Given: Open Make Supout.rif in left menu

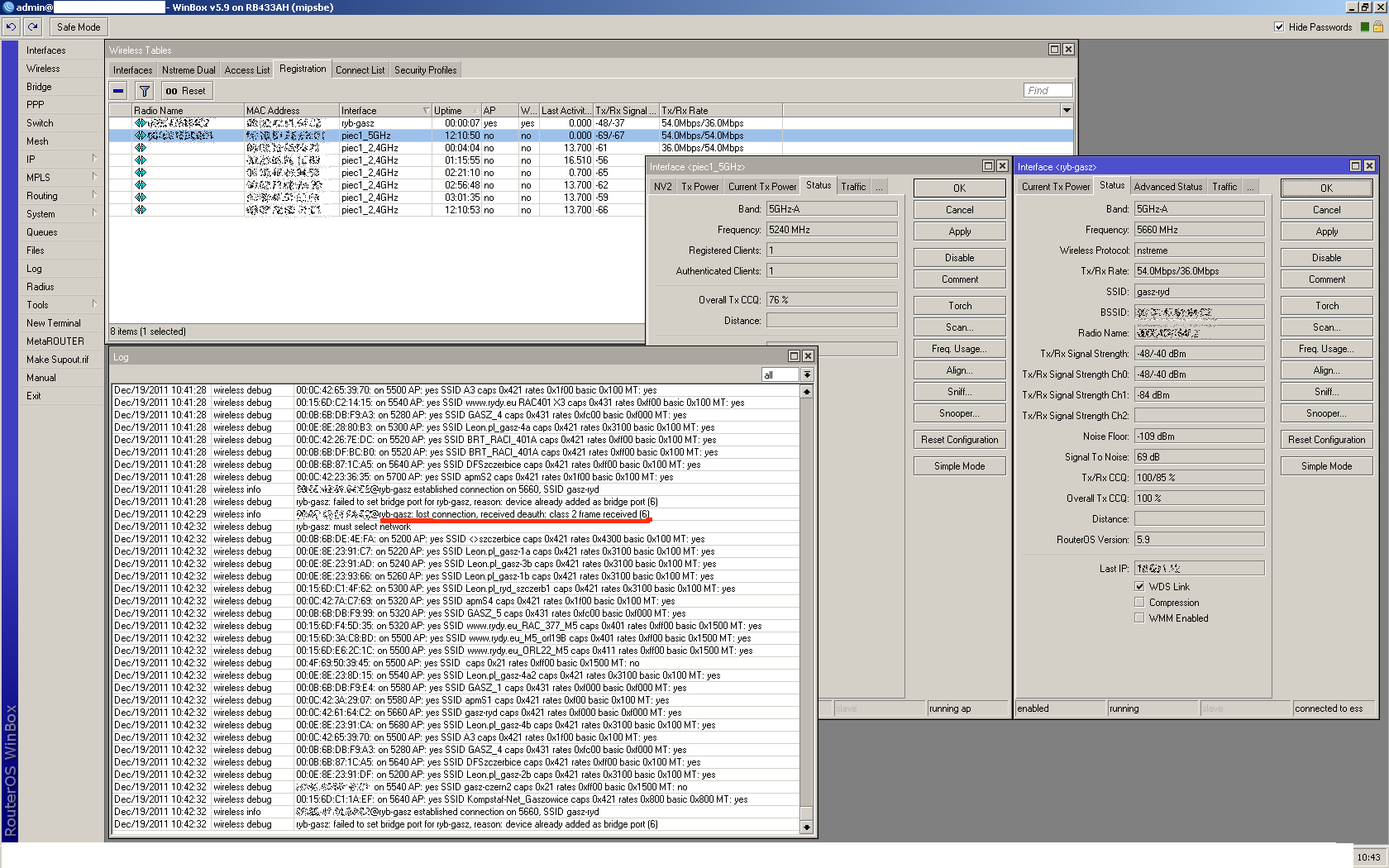Looking at the screenshot, I should click(x=57, y=360).
